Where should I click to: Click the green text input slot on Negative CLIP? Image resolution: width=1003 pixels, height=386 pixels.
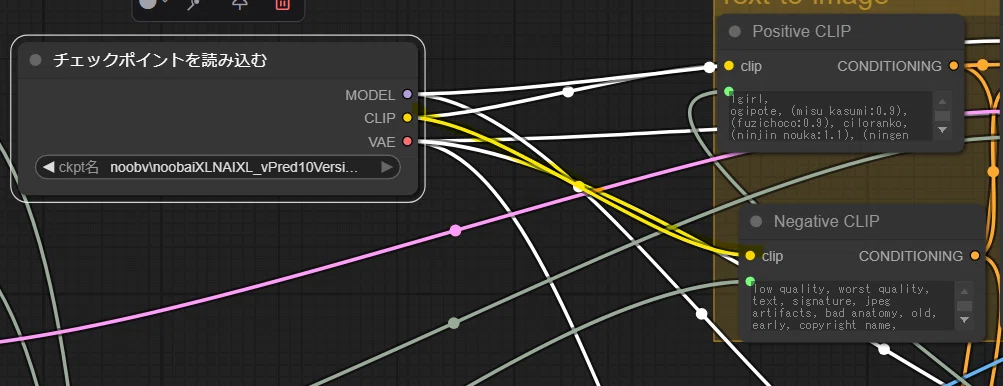[750, 281]
